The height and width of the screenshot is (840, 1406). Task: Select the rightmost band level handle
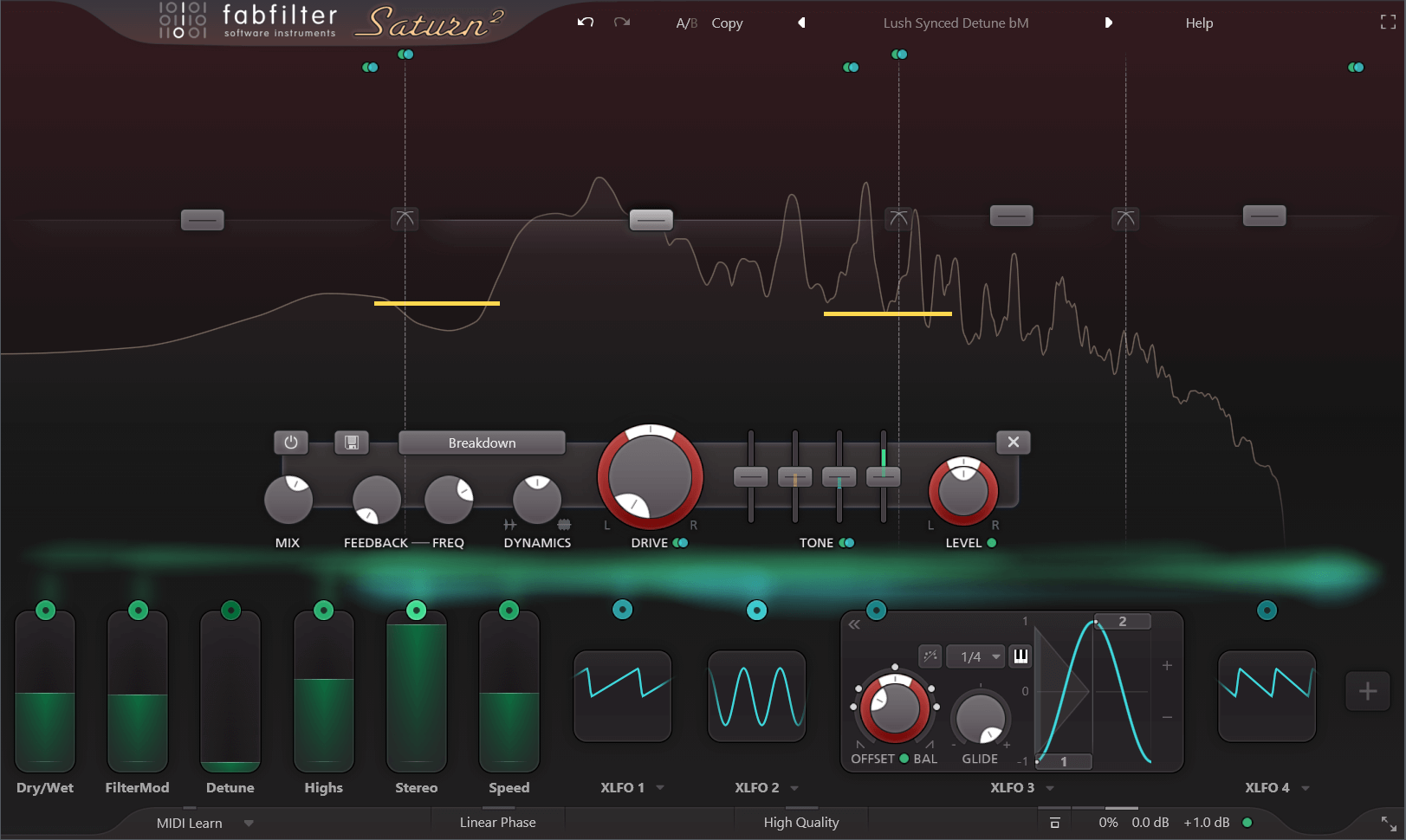(1265, 216)
